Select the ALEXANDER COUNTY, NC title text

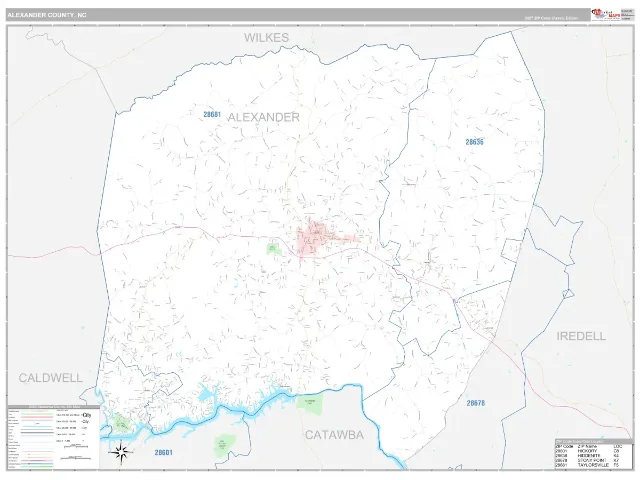(x=47, y=15)
